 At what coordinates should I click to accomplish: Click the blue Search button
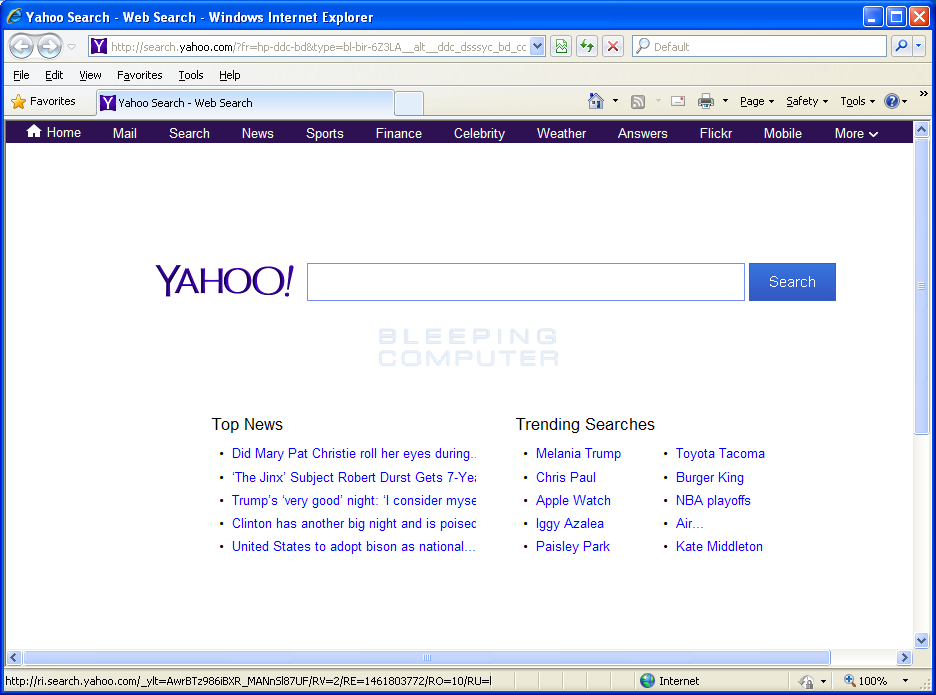click(792, 282)
